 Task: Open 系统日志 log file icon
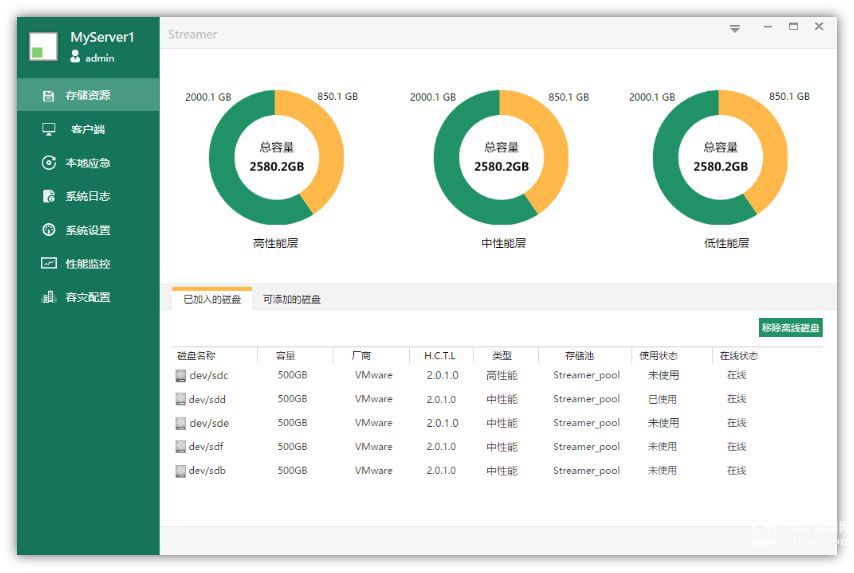48,197
